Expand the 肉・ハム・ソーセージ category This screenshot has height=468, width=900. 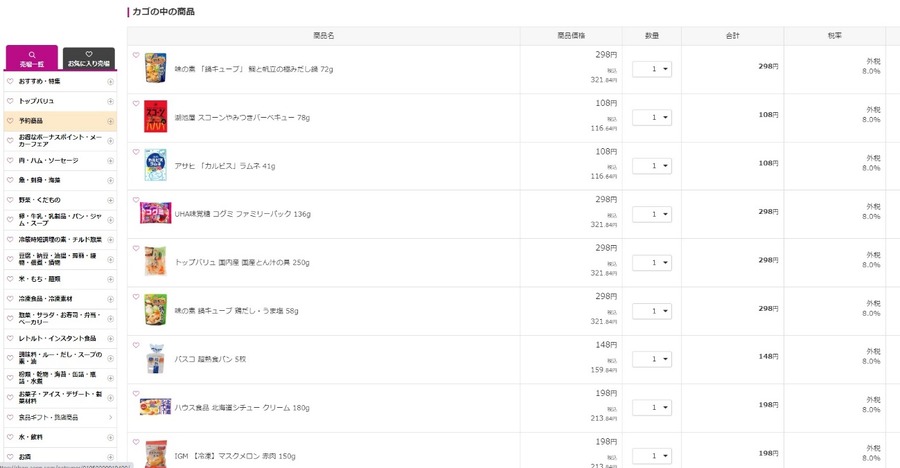pos(110,161)
